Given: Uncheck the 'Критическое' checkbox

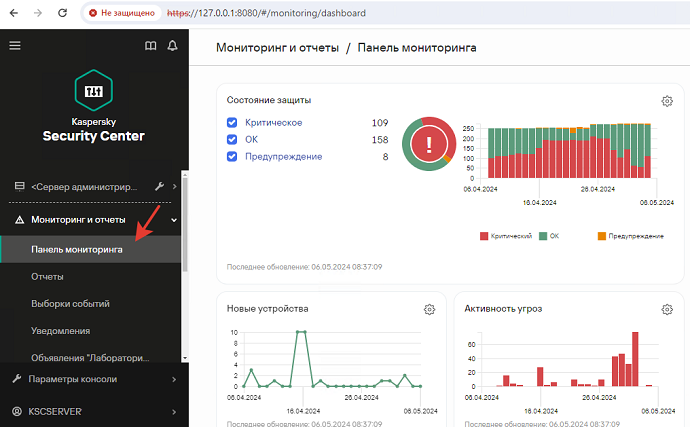Looking at the screenshot, I should coord(232,122).
